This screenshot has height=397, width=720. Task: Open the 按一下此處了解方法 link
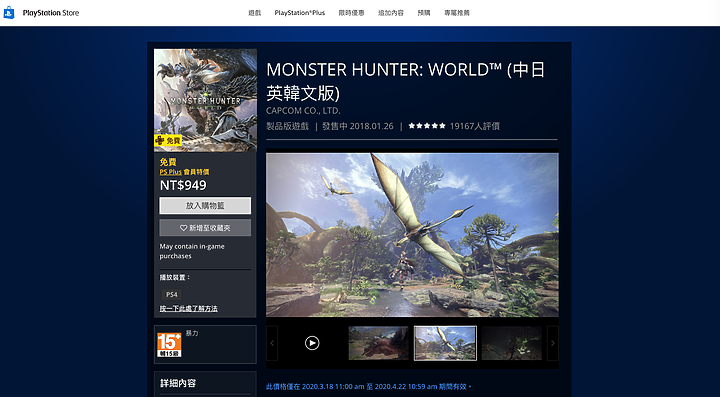[188, 308]
